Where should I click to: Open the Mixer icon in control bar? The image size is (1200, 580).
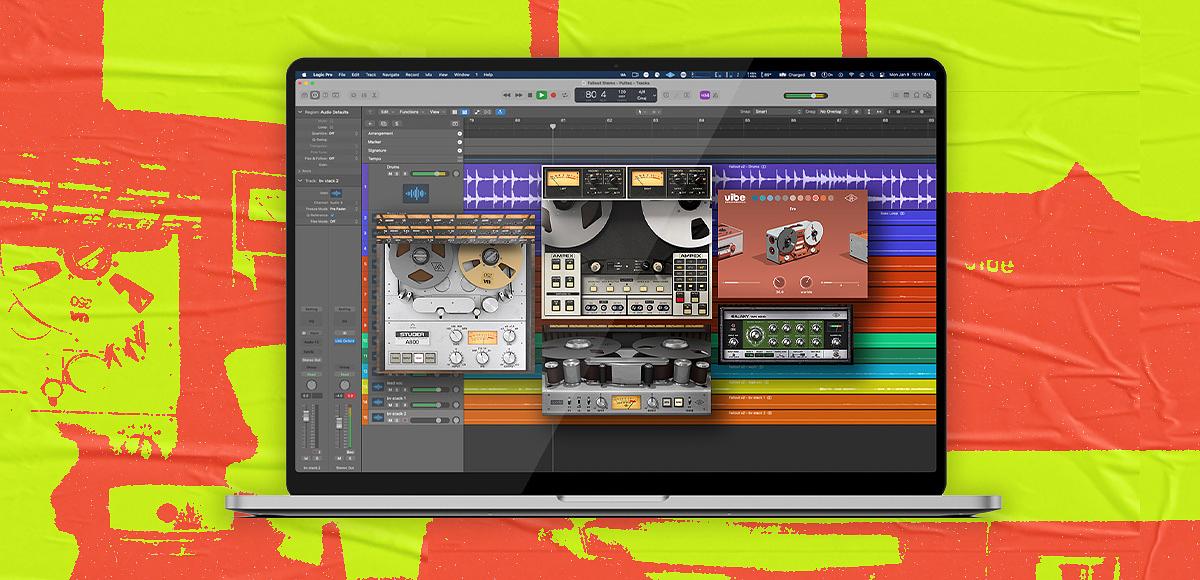(x=364, y=94)
